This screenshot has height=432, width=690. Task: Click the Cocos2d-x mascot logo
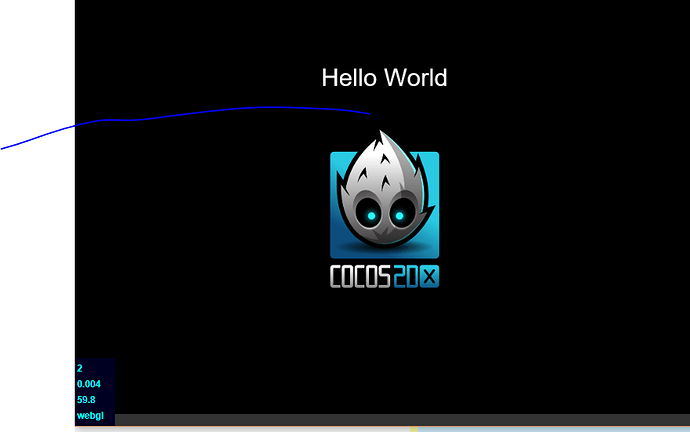click(385, 194)
